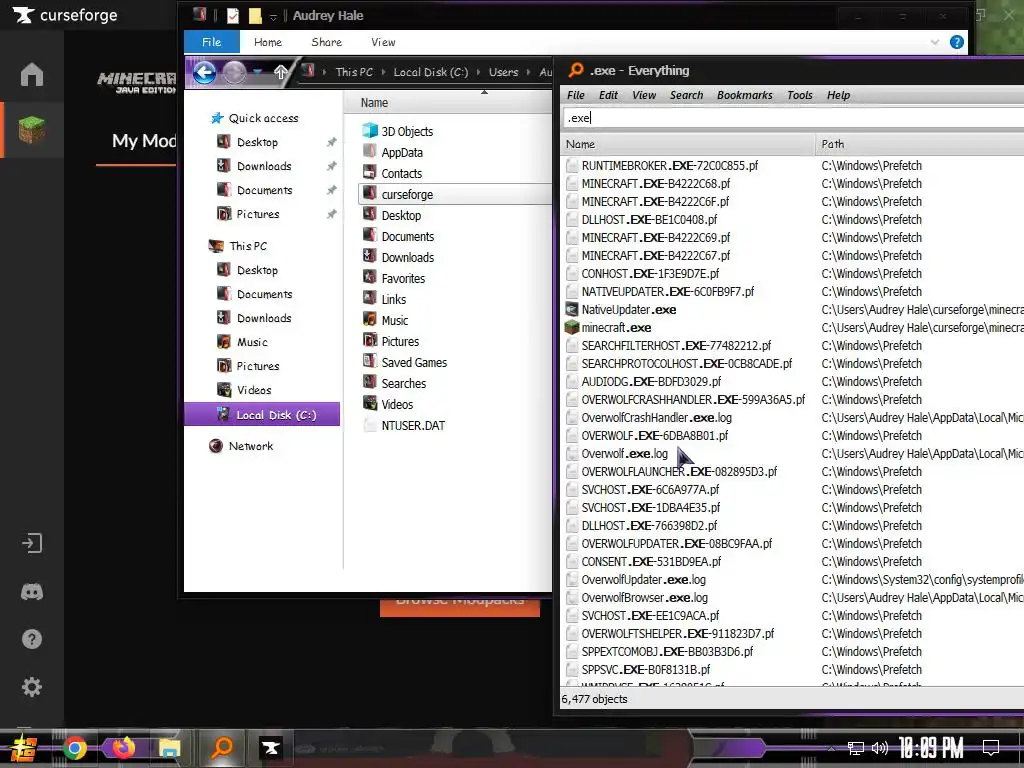
Task: Open the File menu in Everything
Action: click(575, 95)
